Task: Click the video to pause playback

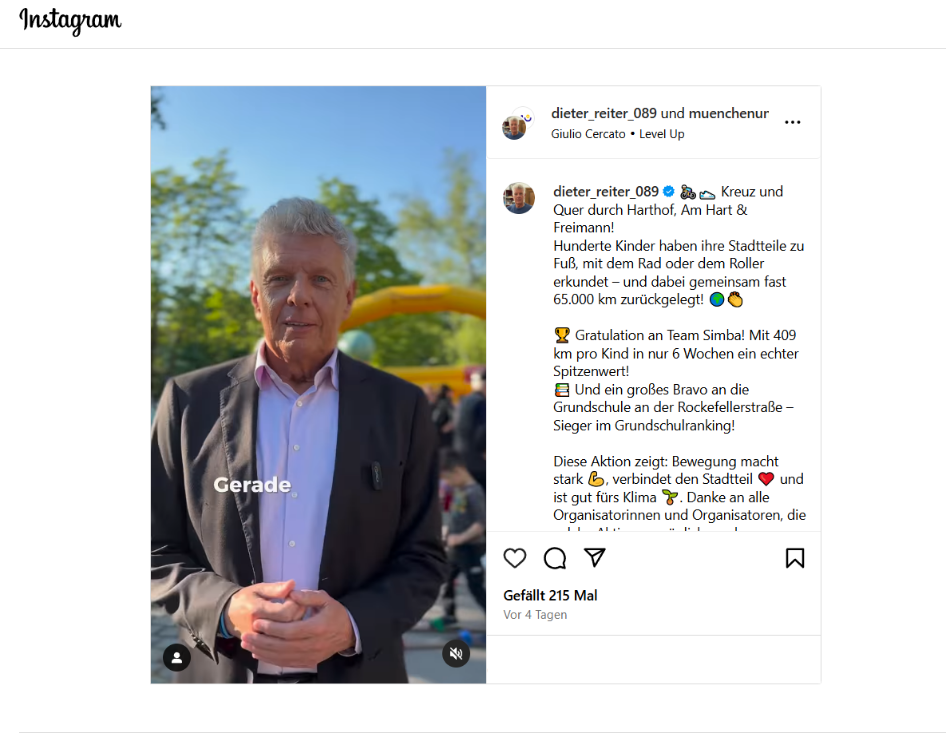Action: pos(318,384)
